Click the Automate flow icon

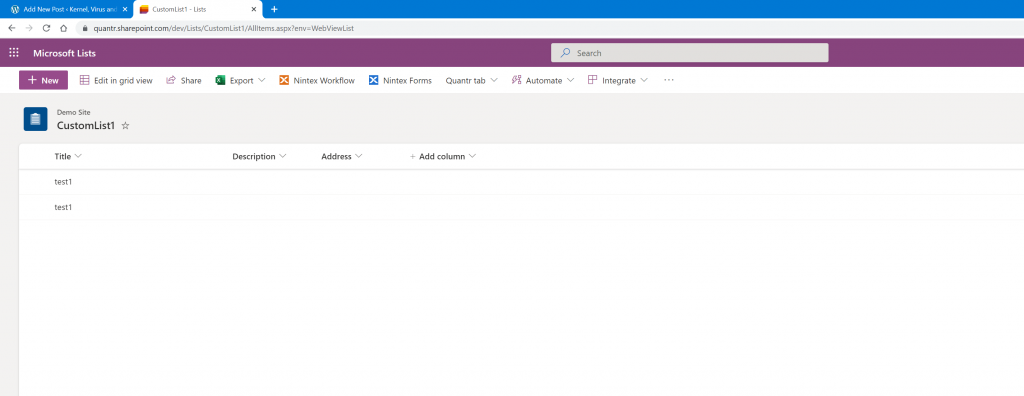[x=516, y=80]
